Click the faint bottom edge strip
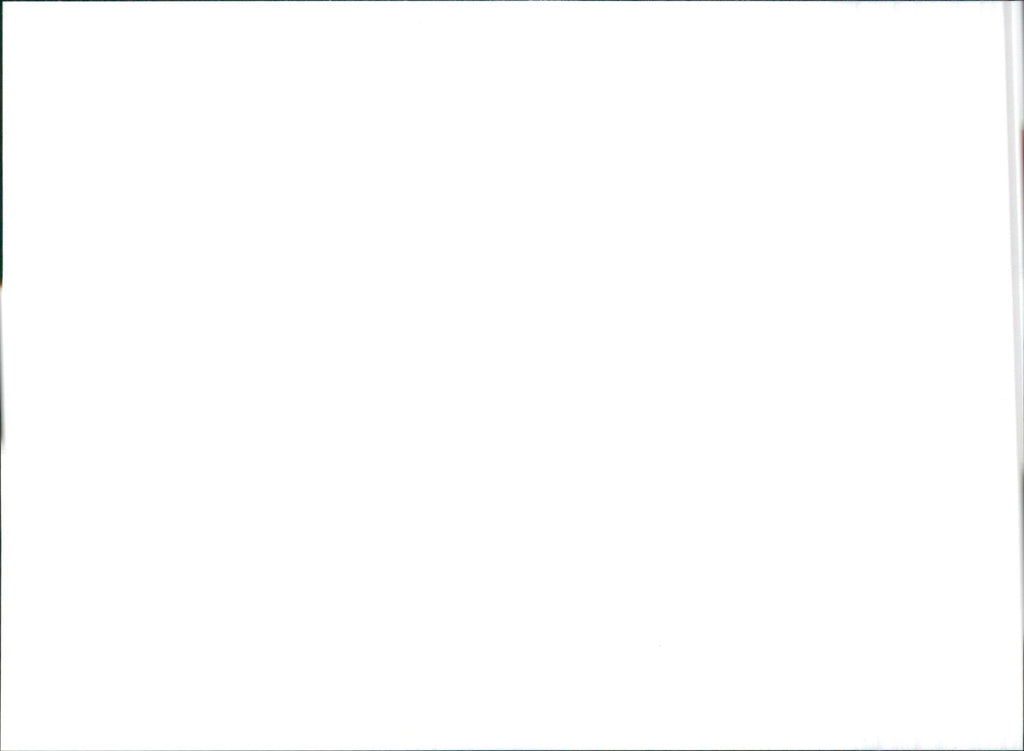This screenshot has height=751, width=1024. coord(512,749)
